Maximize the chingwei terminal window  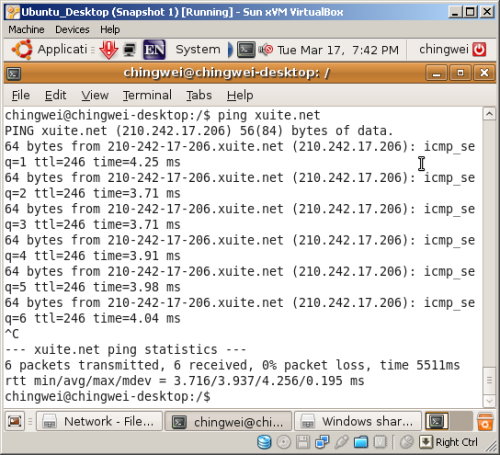pyautogui.click(x=460, y=73)
